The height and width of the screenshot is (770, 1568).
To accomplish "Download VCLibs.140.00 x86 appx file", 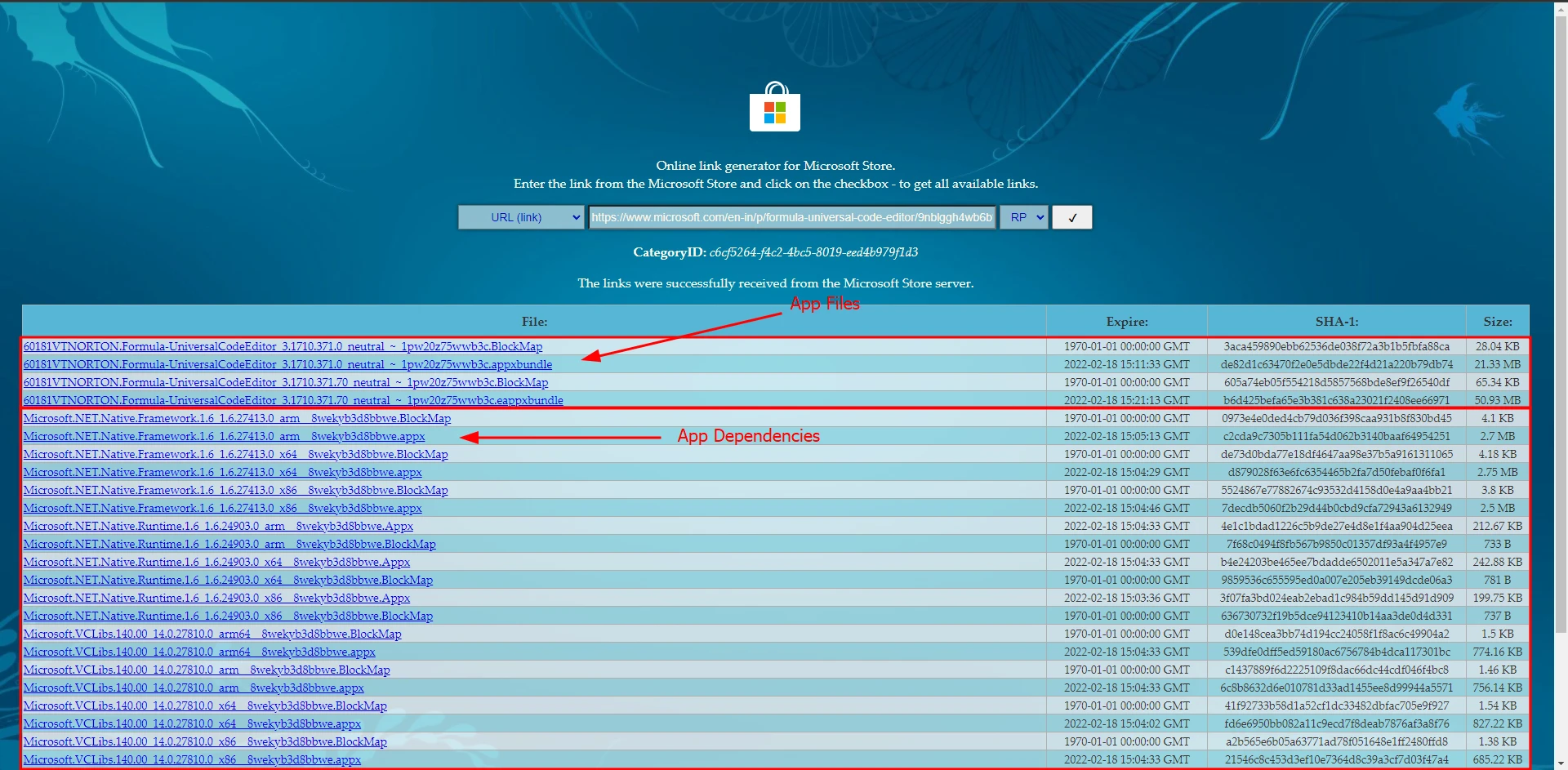I will [192, 759].
